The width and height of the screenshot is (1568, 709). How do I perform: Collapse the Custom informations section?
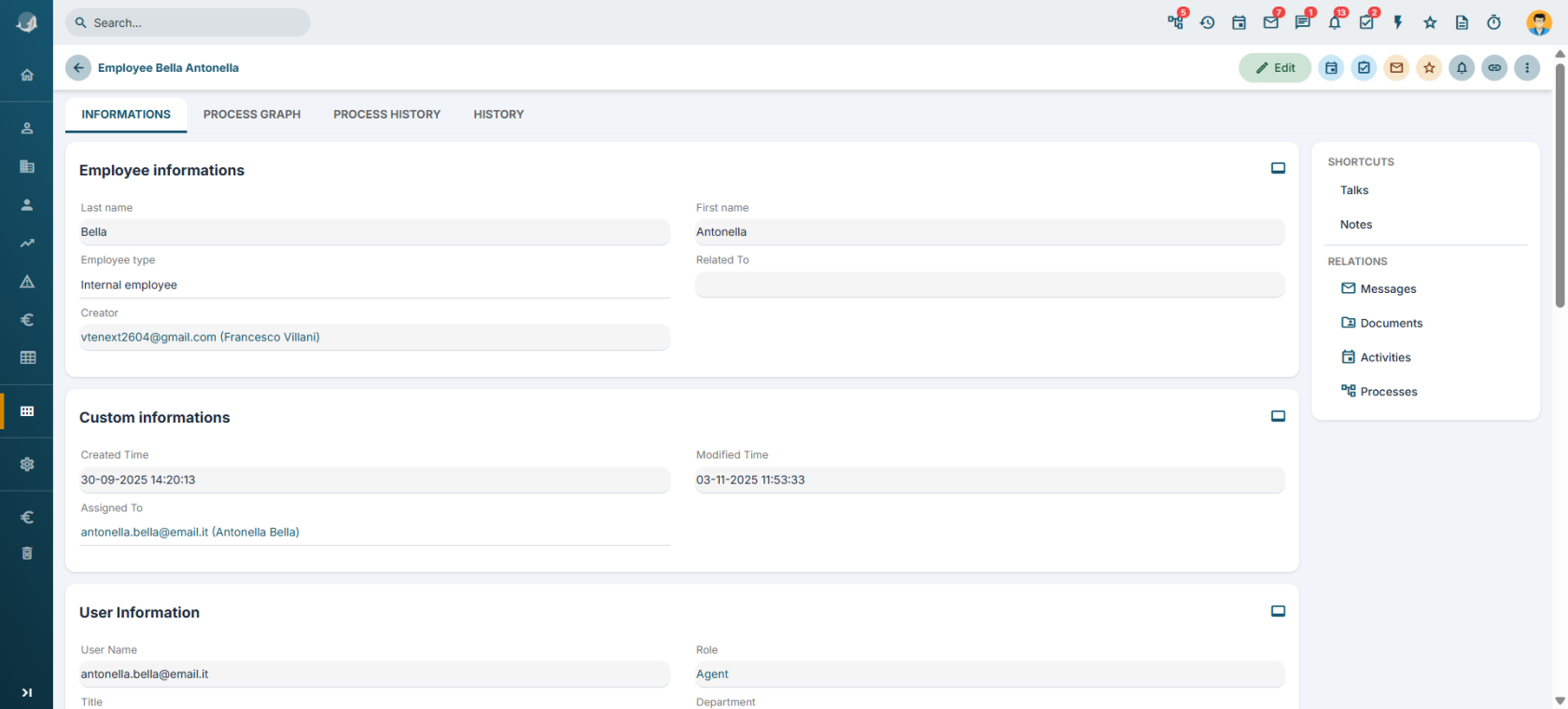[1278, 416]
